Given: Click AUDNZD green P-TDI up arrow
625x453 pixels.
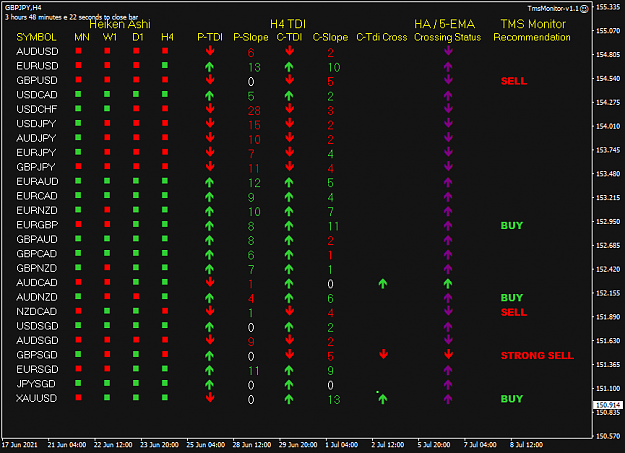Looking at the screenshot, I should pyautogui.click(x=209, y=298).
